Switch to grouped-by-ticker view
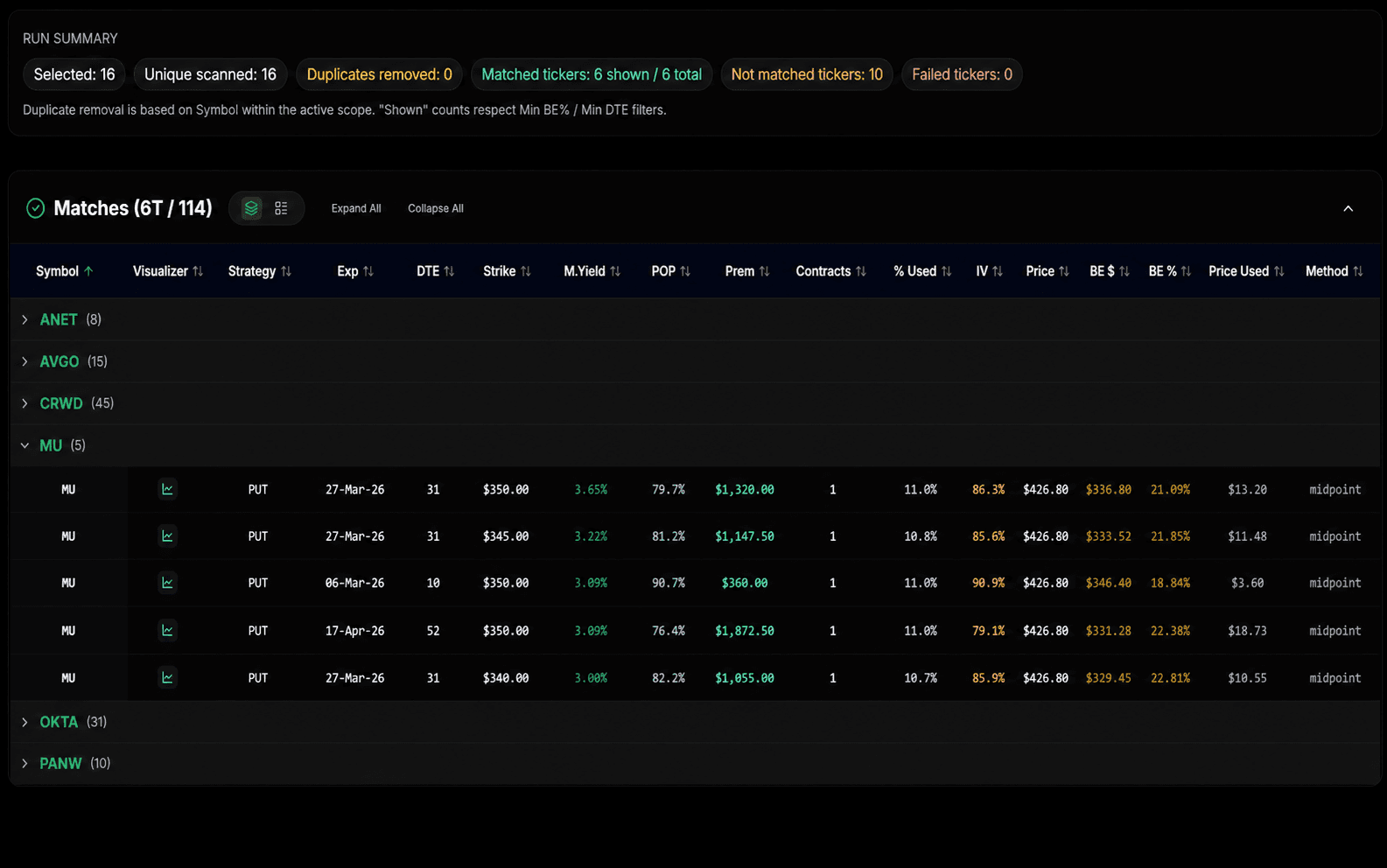 click(x=251, y=208)
